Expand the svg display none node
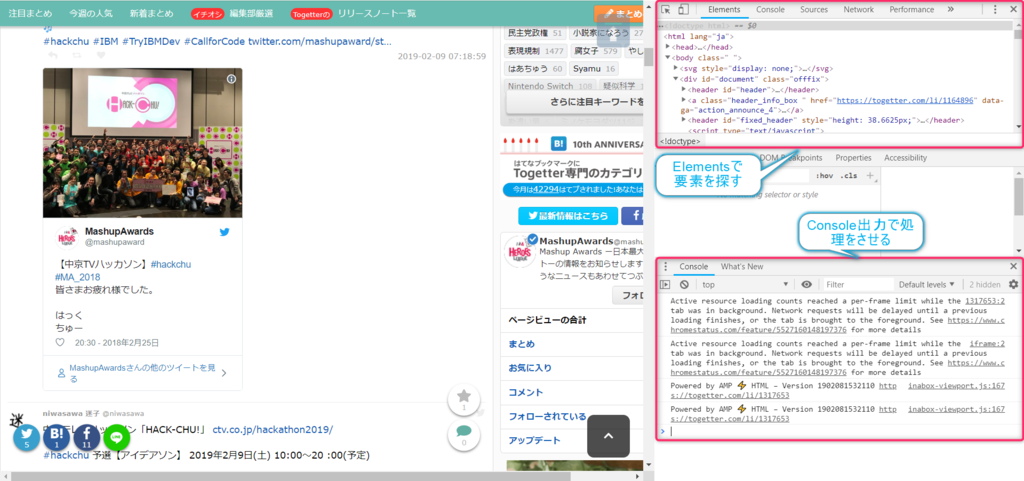The height and width of the screenshot is (481, 1024). point(676,68)
